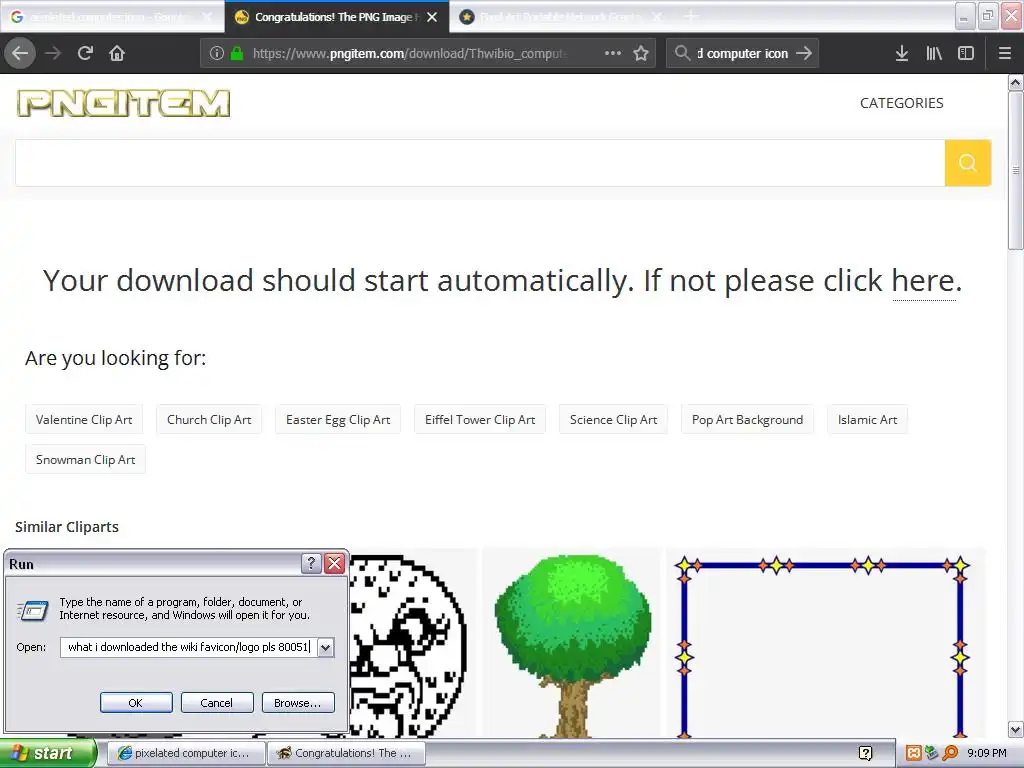Click the green secure padlock icon
This screenshot has width=1024, height=768.
(237, 54)
